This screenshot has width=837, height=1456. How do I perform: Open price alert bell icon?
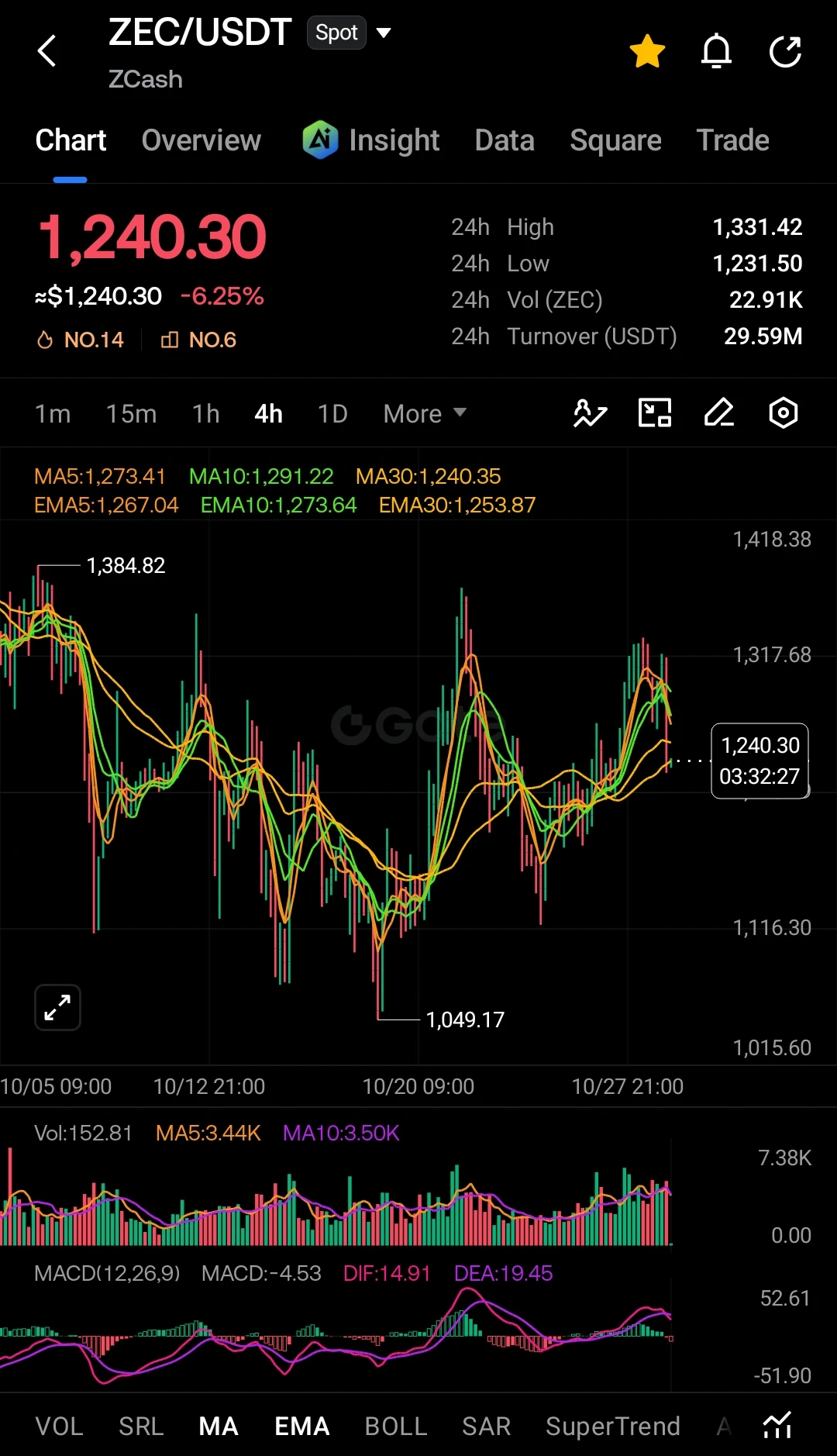click(716, 51)
